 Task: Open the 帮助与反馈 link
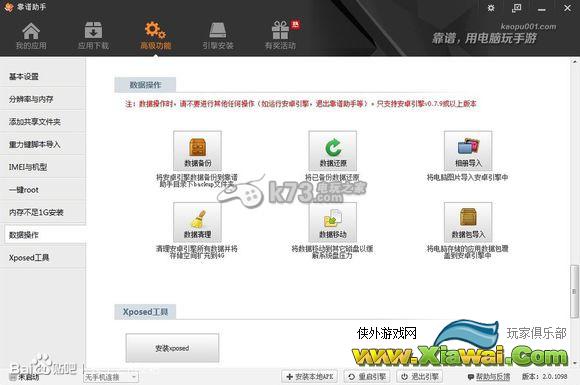pos(489,376)
